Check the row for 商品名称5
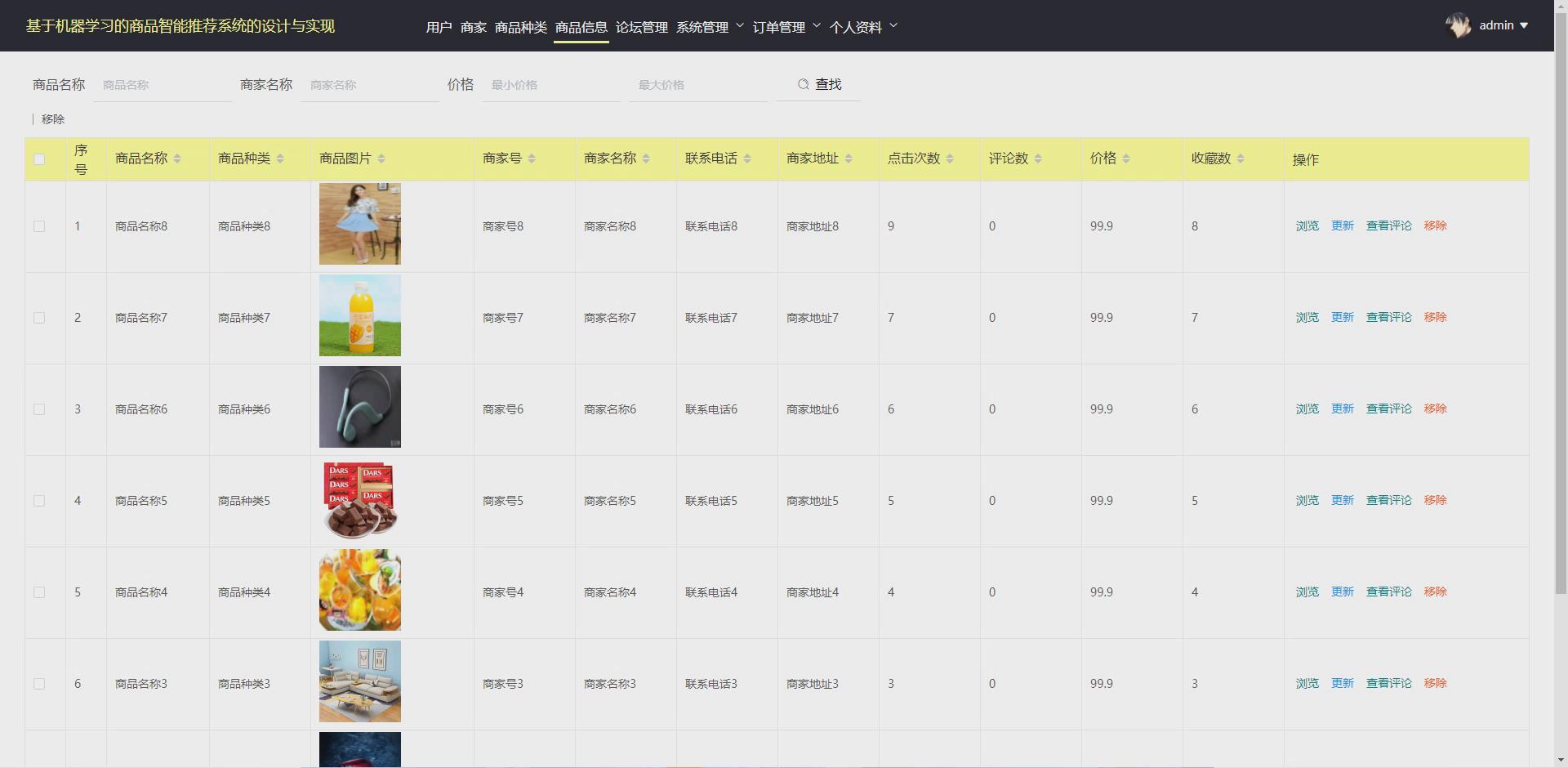The height and width of the screenshot is (768, 1568). [x=39, y=501]
